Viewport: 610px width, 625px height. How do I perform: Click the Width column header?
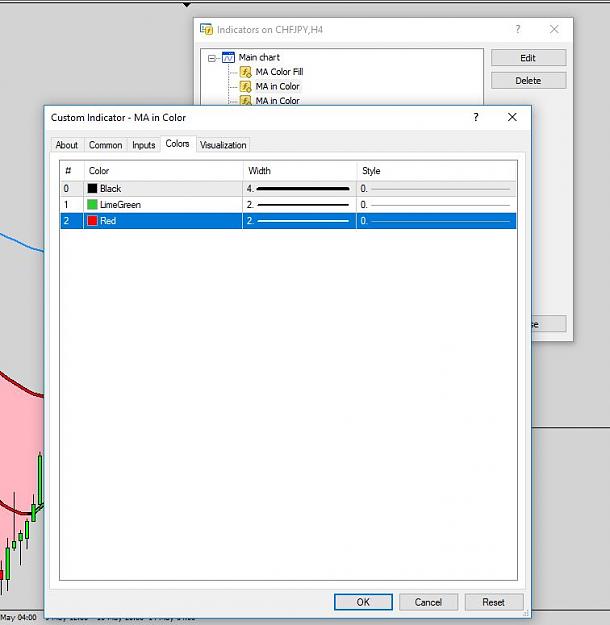(300, 171)
